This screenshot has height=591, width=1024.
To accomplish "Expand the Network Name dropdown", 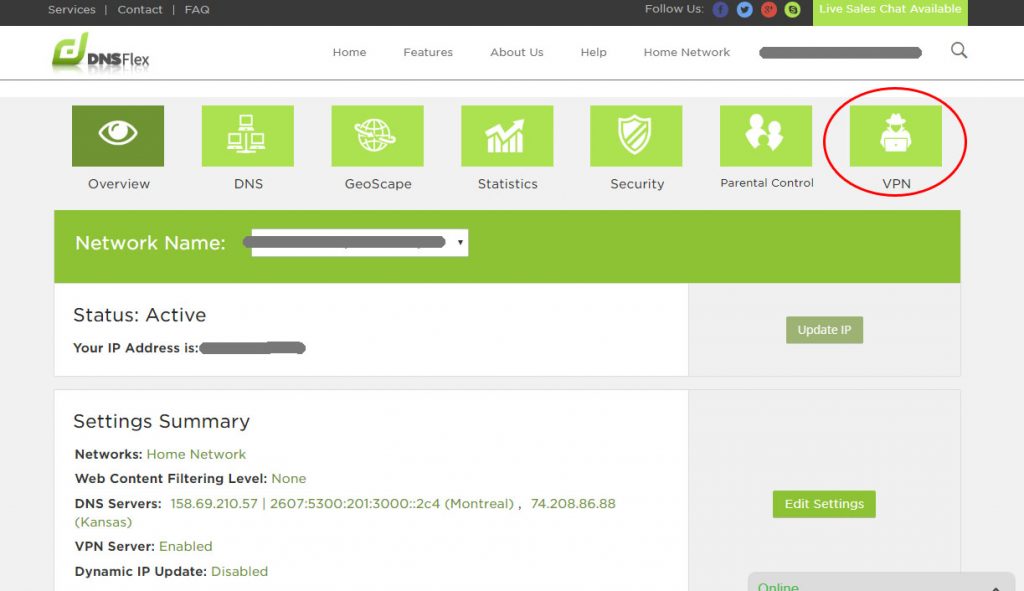I will [360, 242].
